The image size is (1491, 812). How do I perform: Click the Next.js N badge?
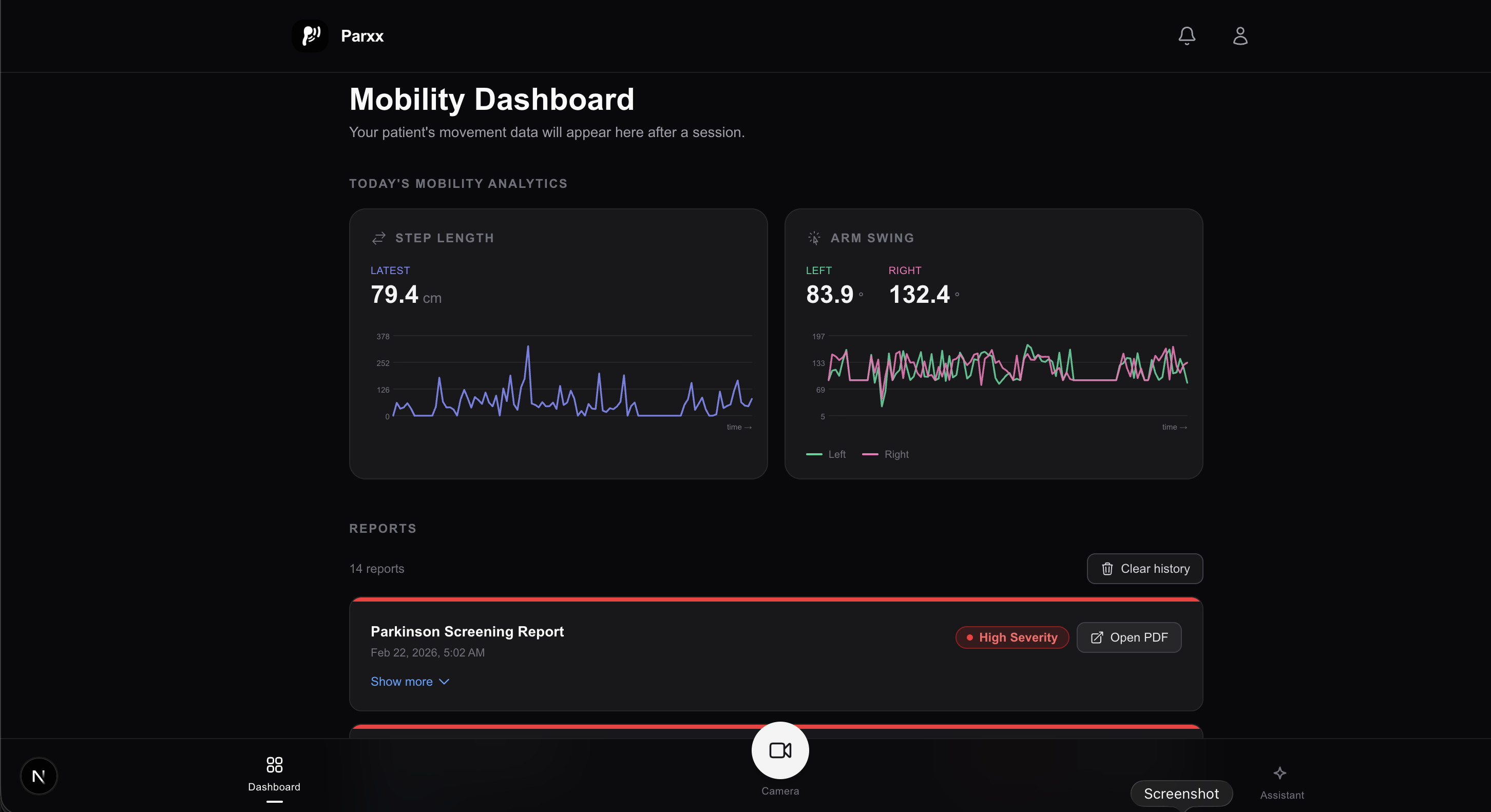point(39,776)
